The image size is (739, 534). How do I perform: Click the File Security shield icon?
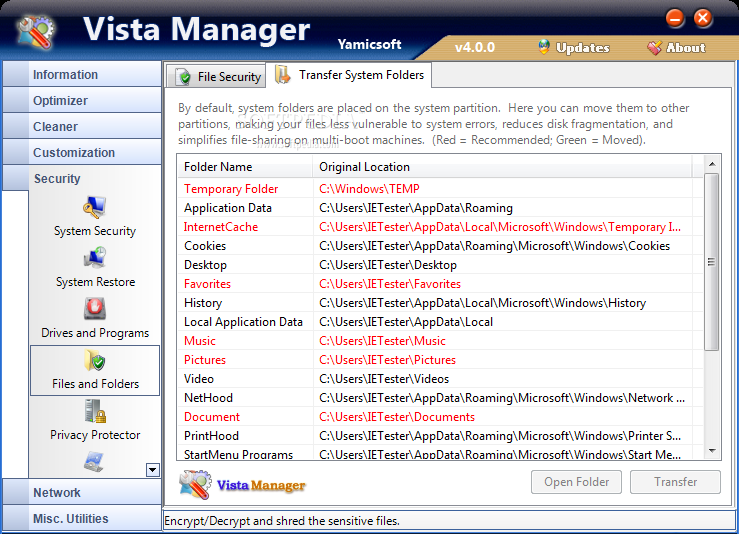click(x=183, y=76)
